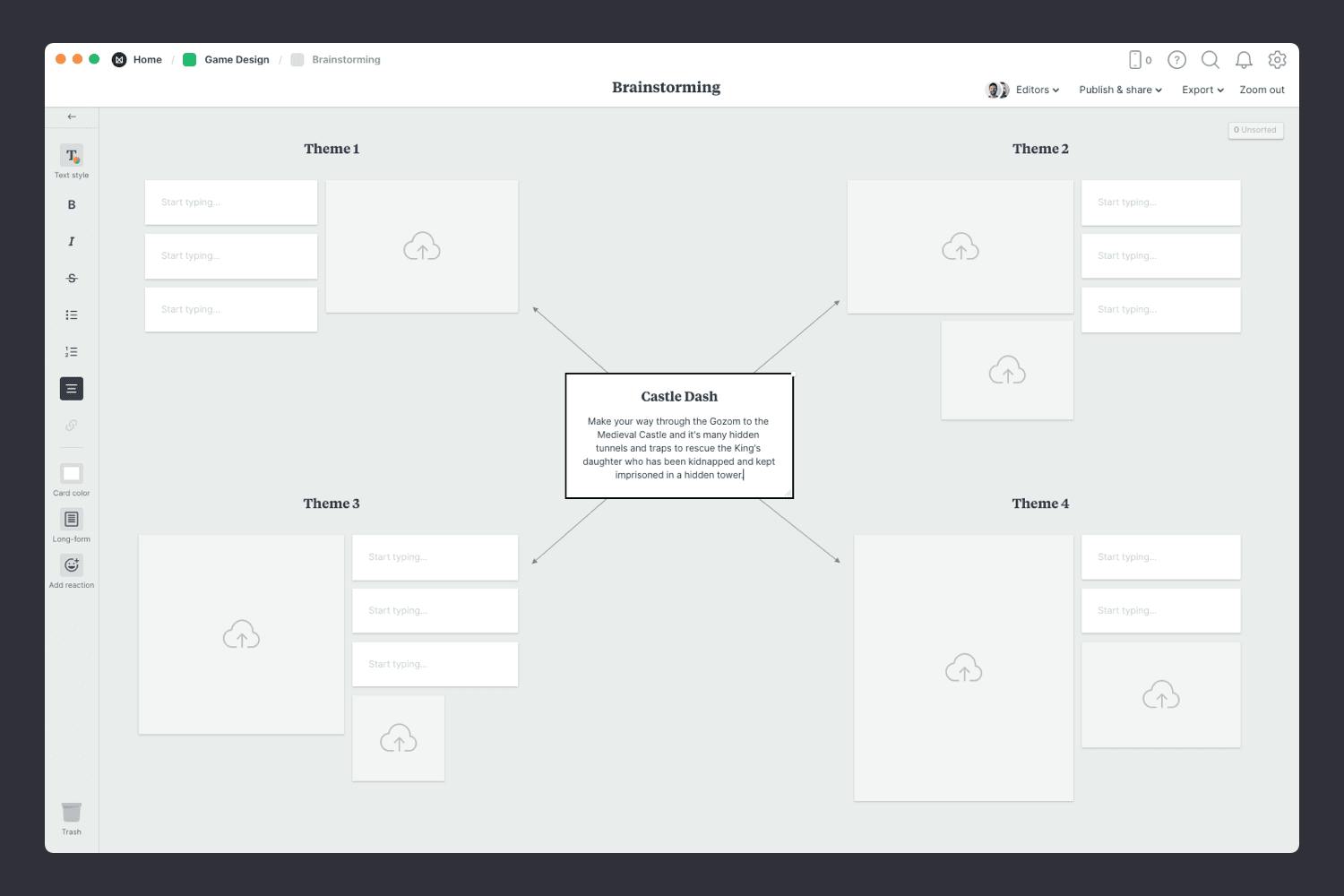Open the Game Design board breadcrumb

coord(237,59)
